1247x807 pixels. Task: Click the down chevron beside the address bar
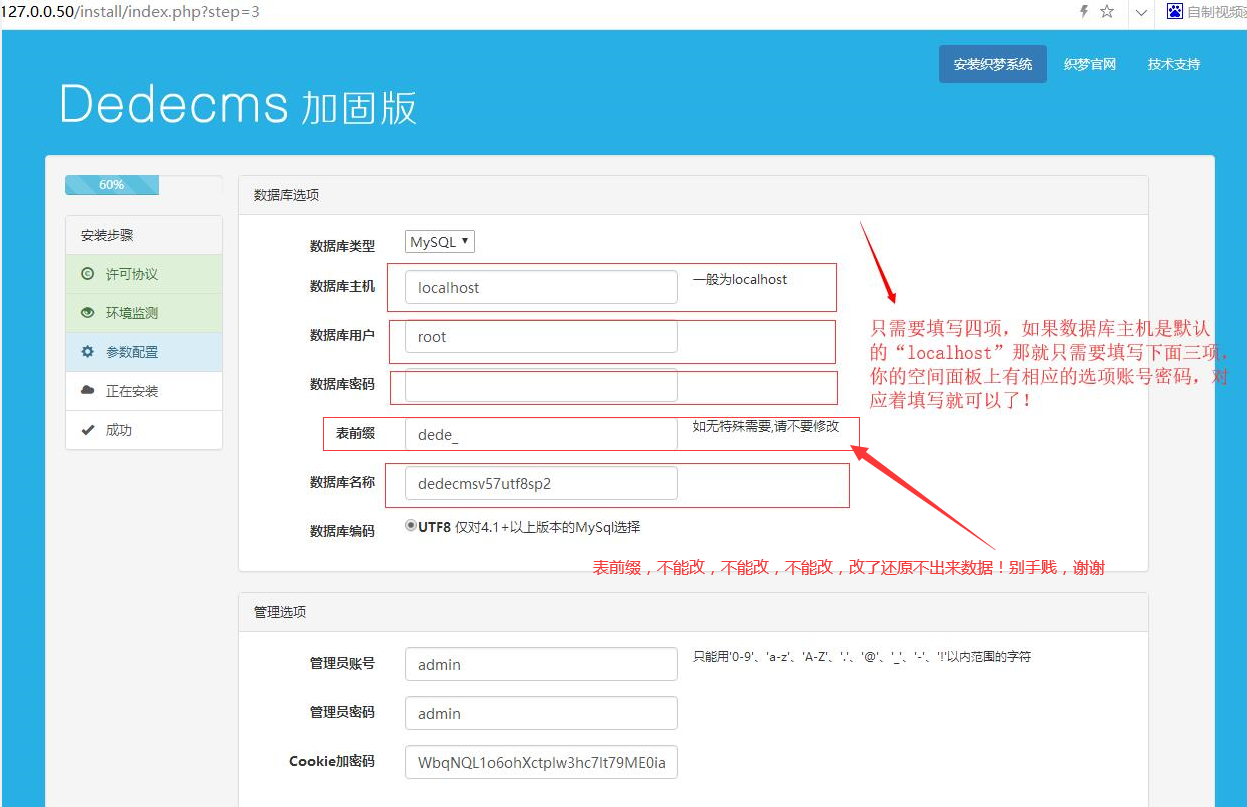1139,13
